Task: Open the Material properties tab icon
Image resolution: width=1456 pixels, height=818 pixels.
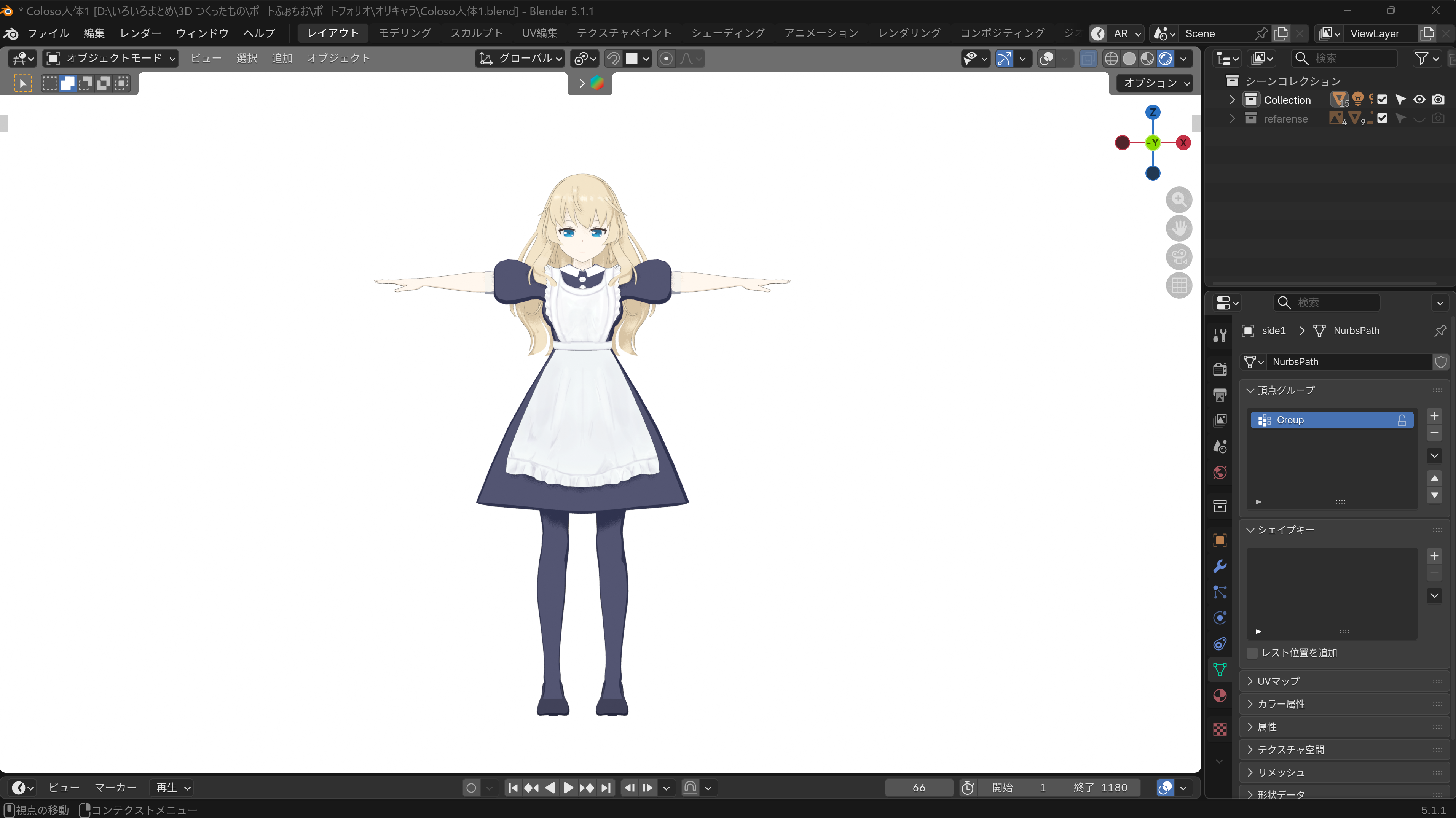Action: [x=1220, y=695]
